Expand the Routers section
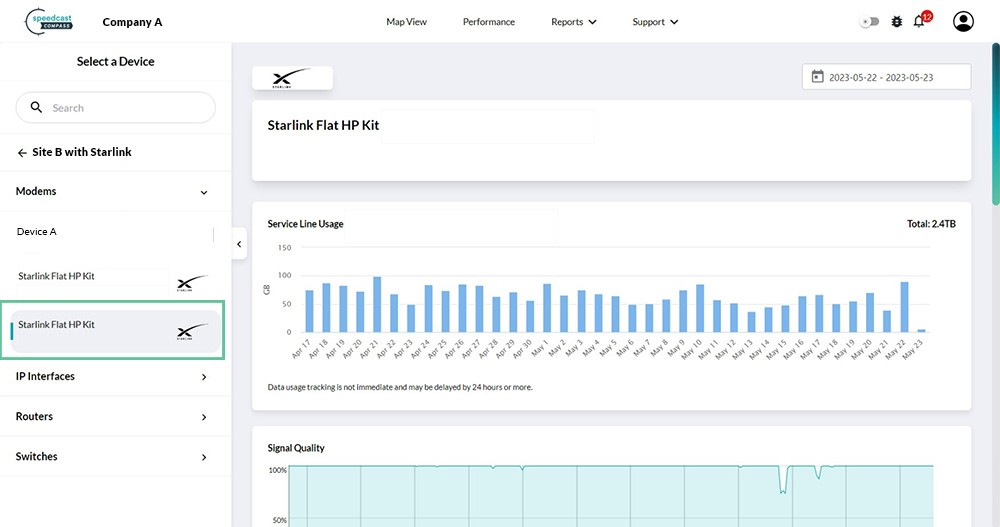This screenshot has width=1000, height=527. click(x=115, y=417)
